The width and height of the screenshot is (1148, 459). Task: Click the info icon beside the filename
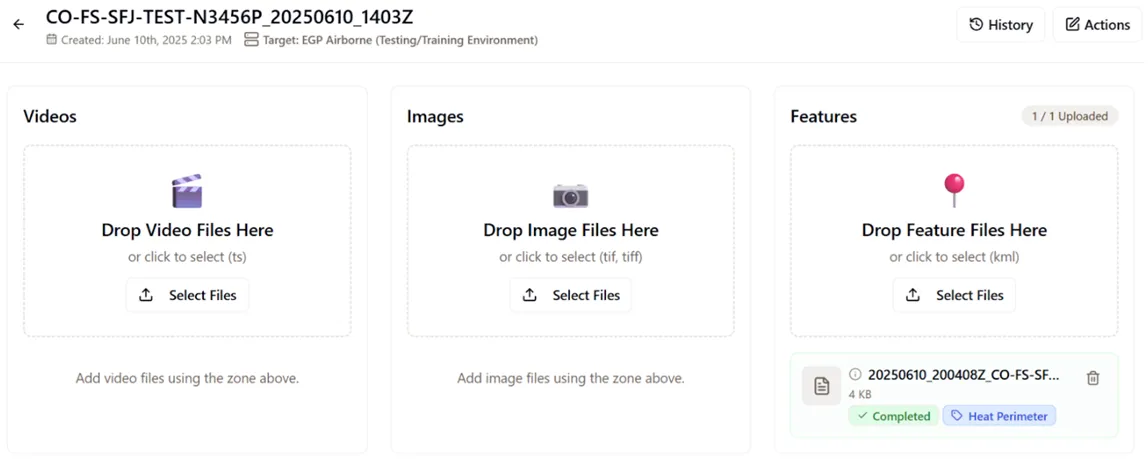pyautogui.click(x=855, y=375)
